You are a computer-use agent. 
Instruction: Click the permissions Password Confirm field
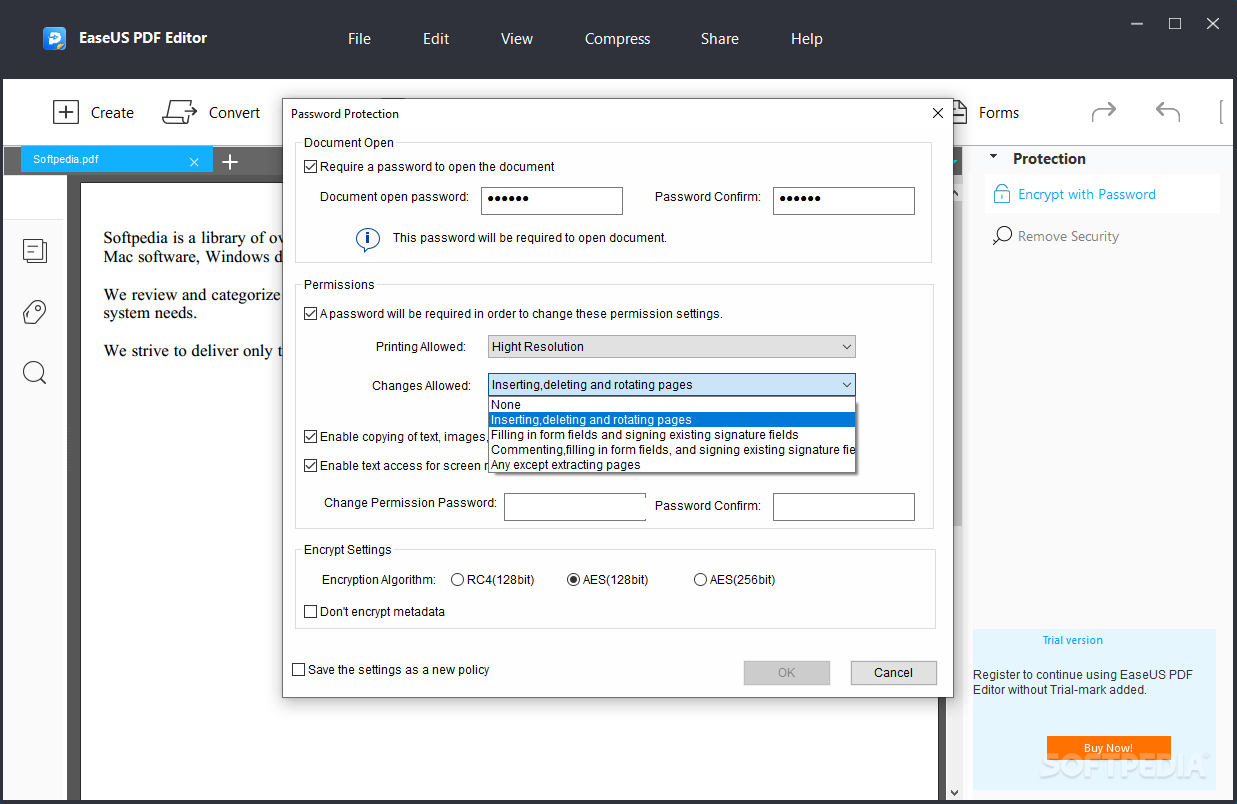point(844,507)
